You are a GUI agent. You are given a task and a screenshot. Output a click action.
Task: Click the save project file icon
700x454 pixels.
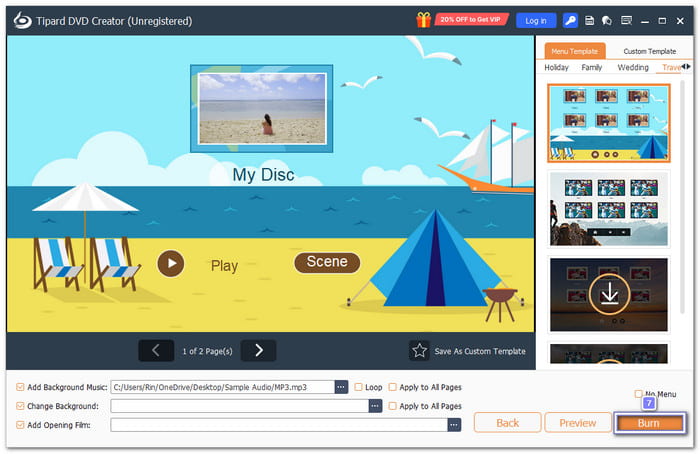[589, 21]
